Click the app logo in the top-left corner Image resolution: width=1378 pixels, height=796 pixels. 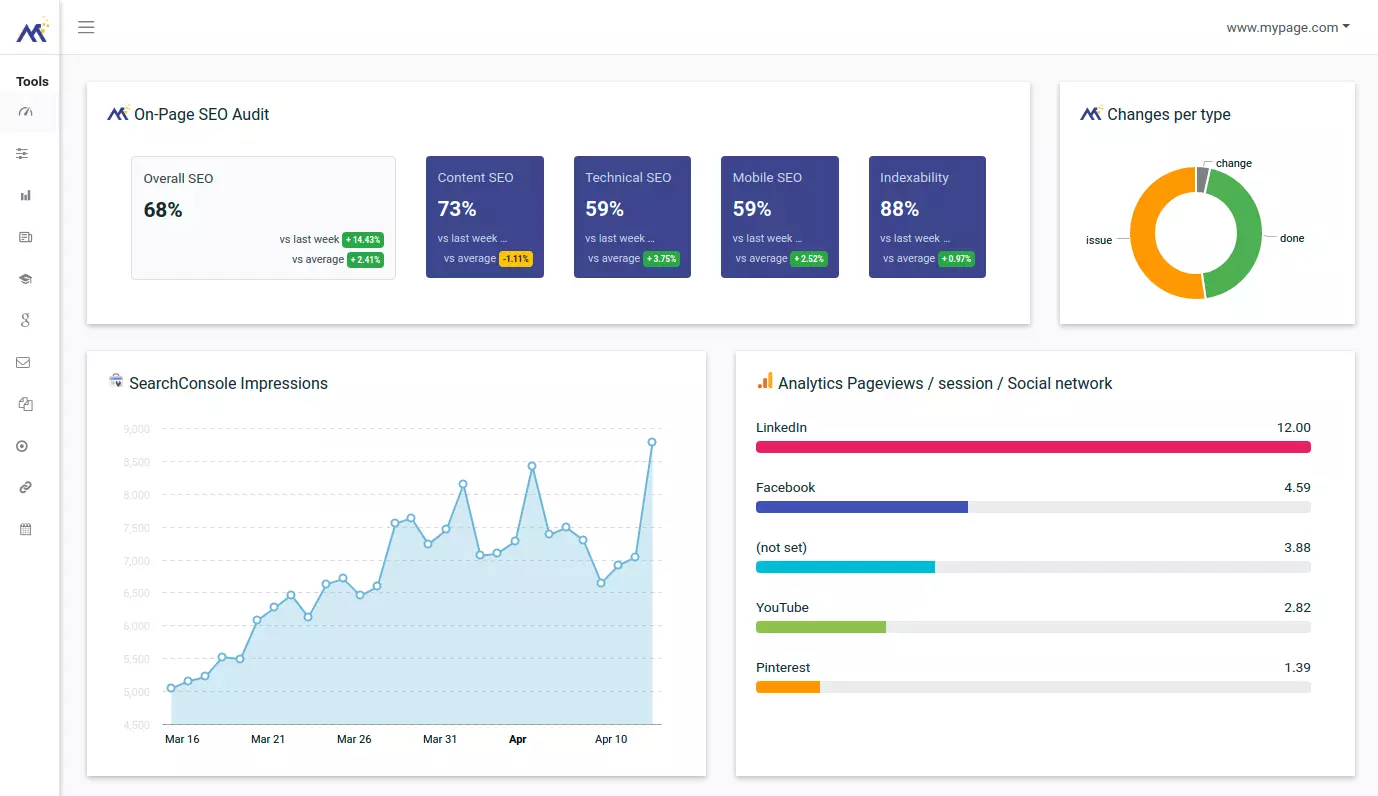[32, 30]
